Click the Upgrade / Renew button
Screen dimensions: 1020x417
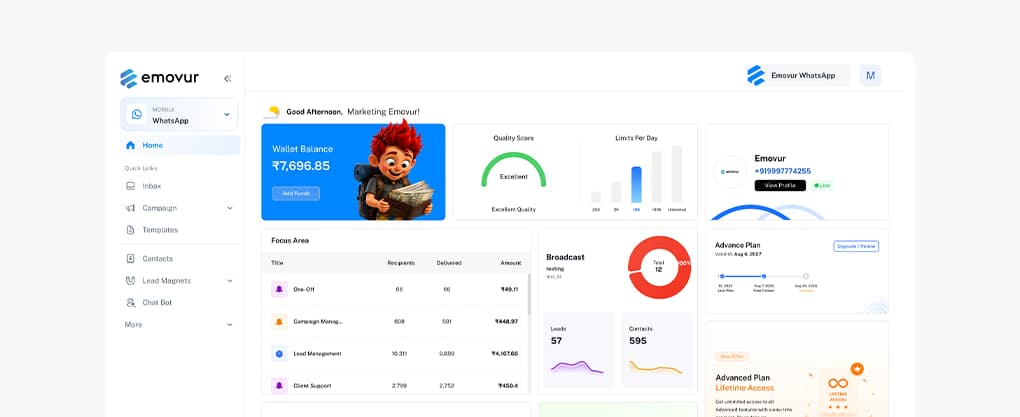click(x=856, y=246)
